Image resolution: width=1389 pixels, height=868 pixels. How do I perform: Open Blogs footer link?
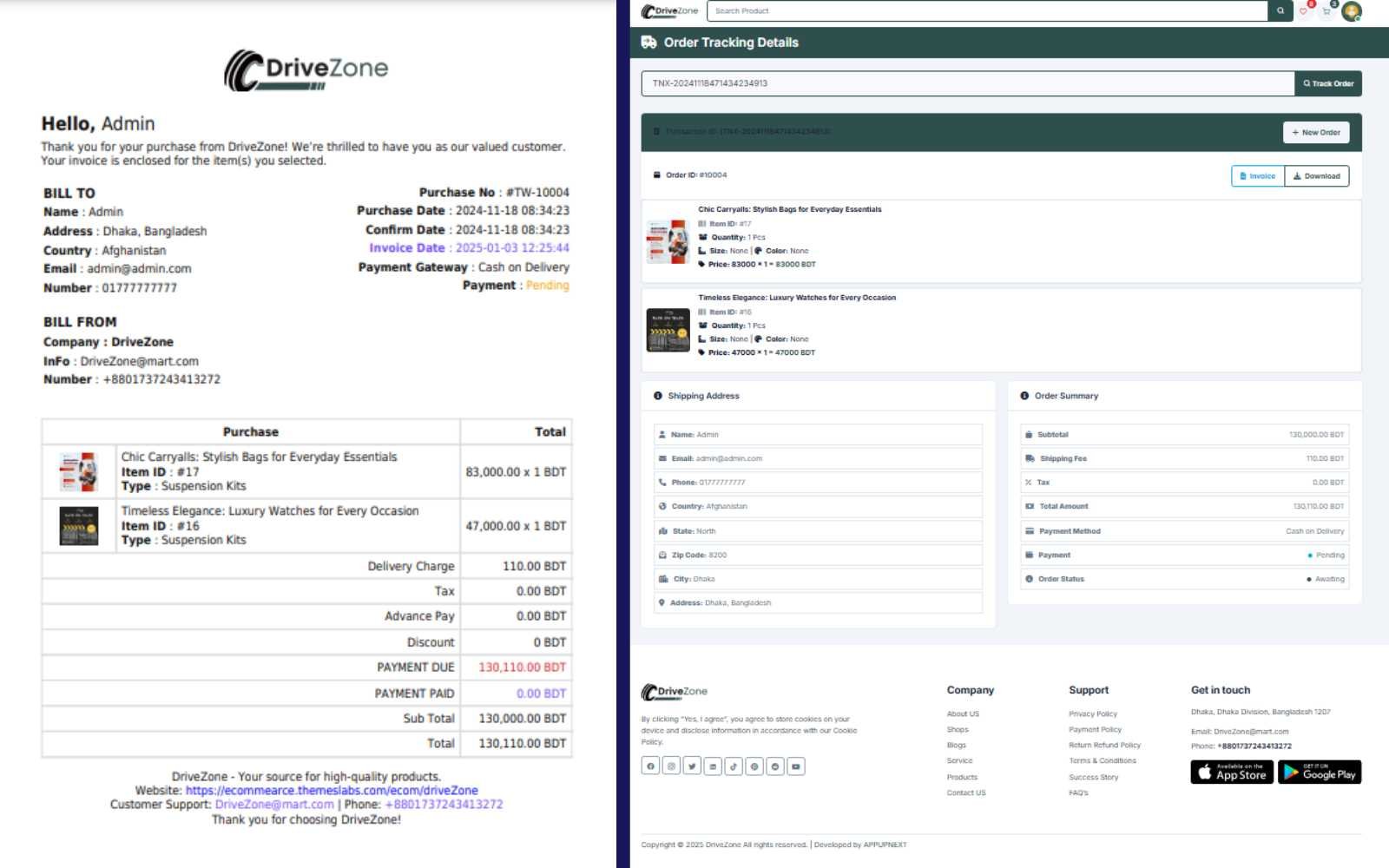pyautogui.click(x=957, y=746)
